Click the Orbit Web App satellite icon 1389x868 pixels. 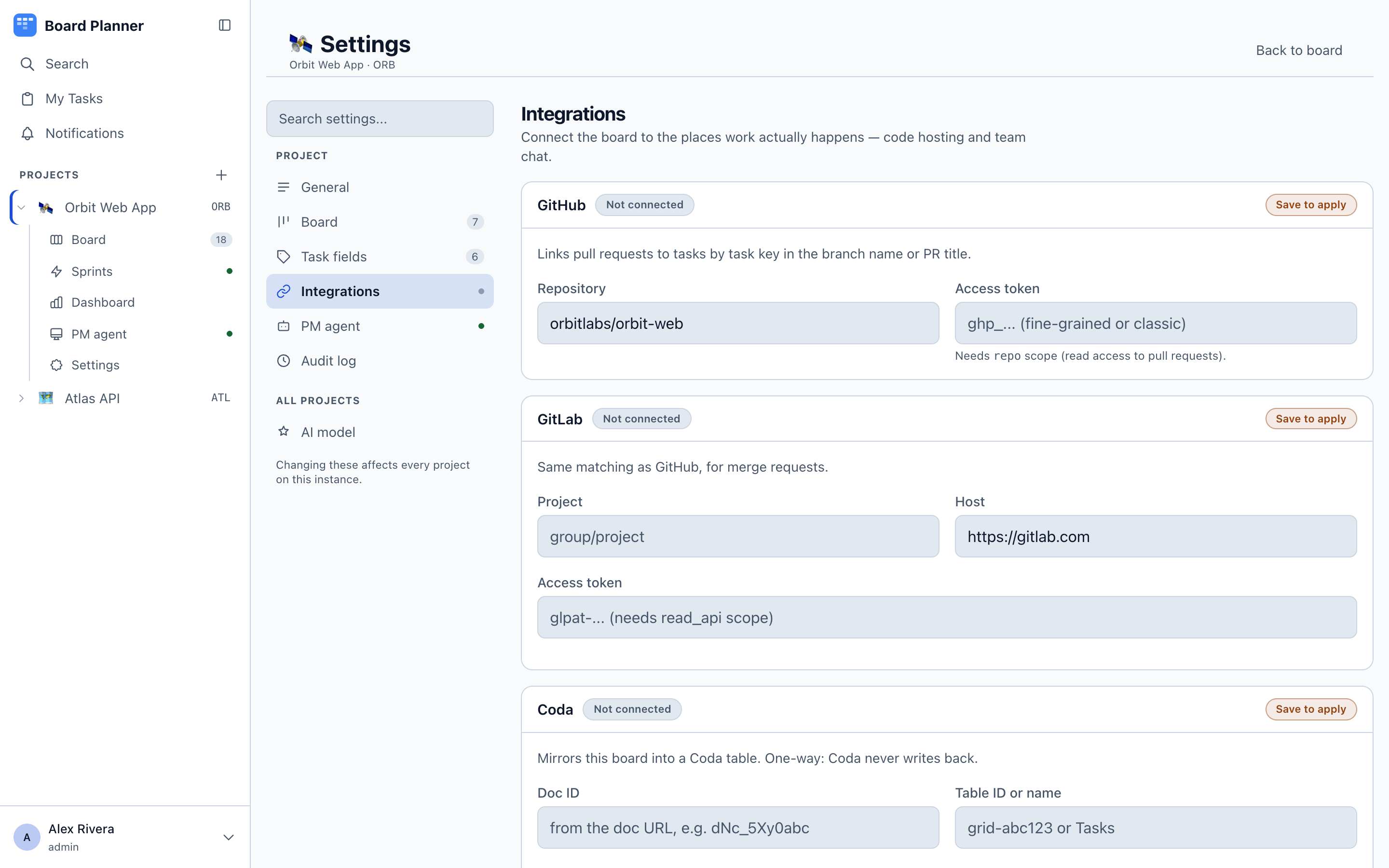click(46, 207)
